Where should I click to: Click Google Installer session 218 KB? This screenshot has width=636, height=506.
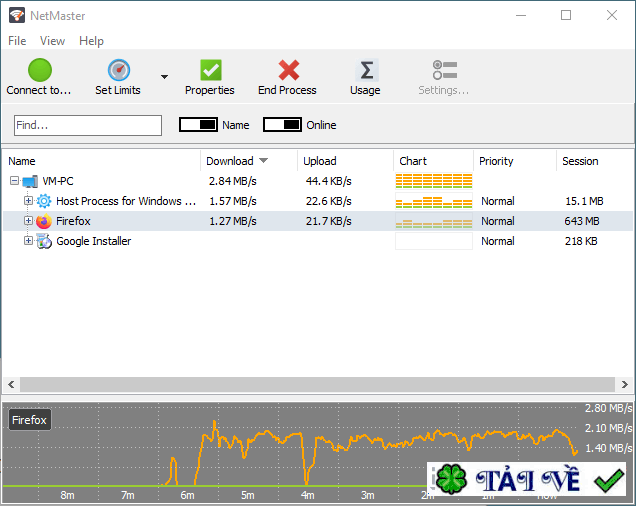click(x=581, y=241)
